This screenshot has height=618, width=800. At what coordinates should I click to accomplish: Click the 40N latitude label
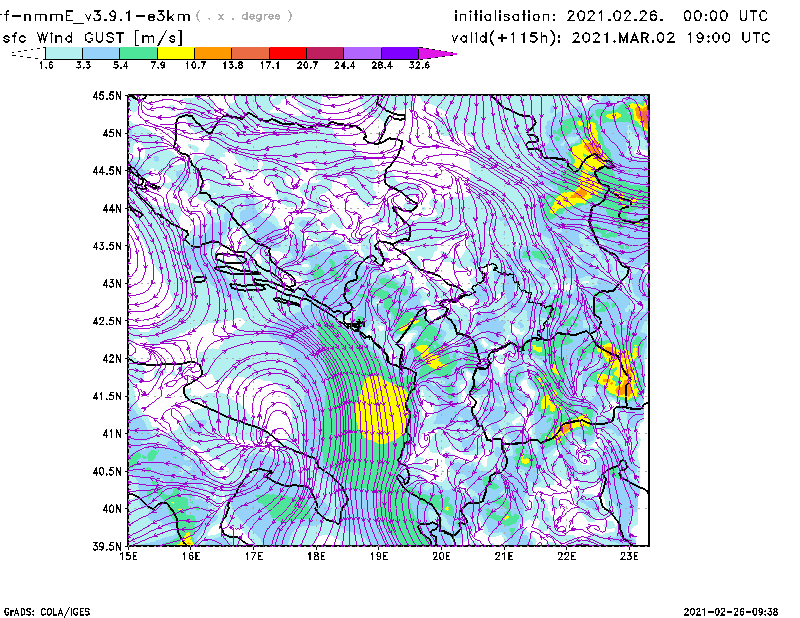pos(112,509)
